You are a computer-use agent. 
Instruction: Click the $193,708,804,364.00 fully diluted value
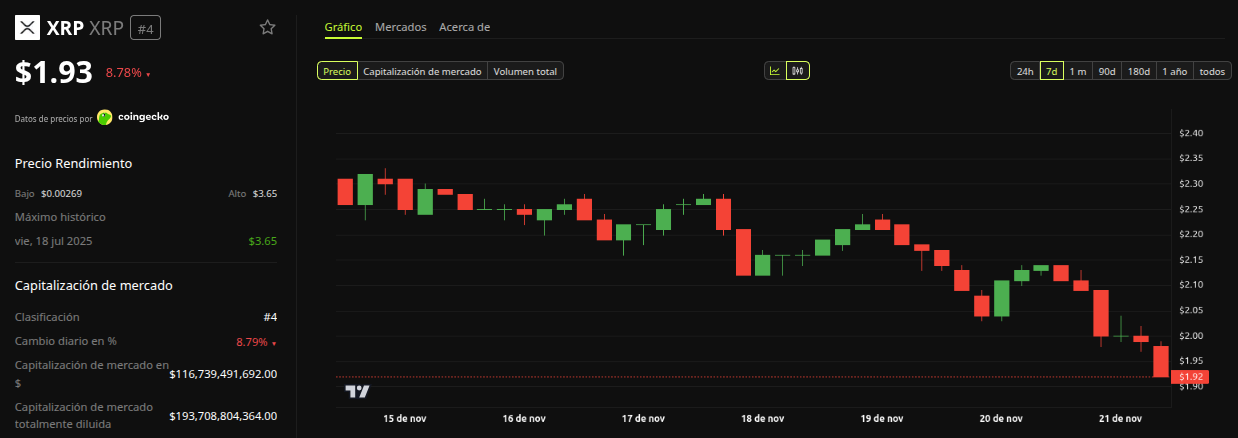223,416
